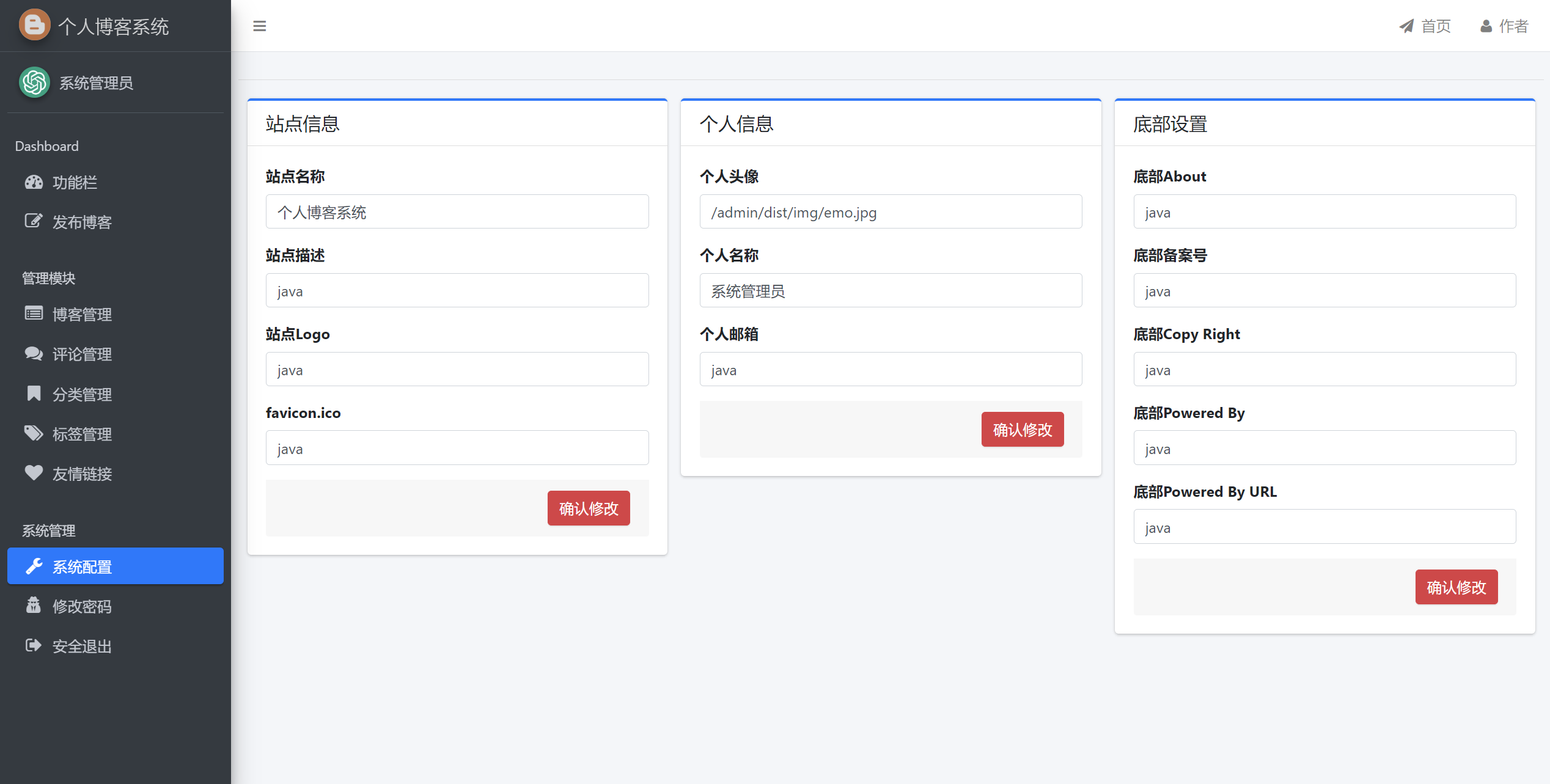Screen dimensions: 1550x784
Task: Open 修改密码 page
Action: (x=115, y=606)
